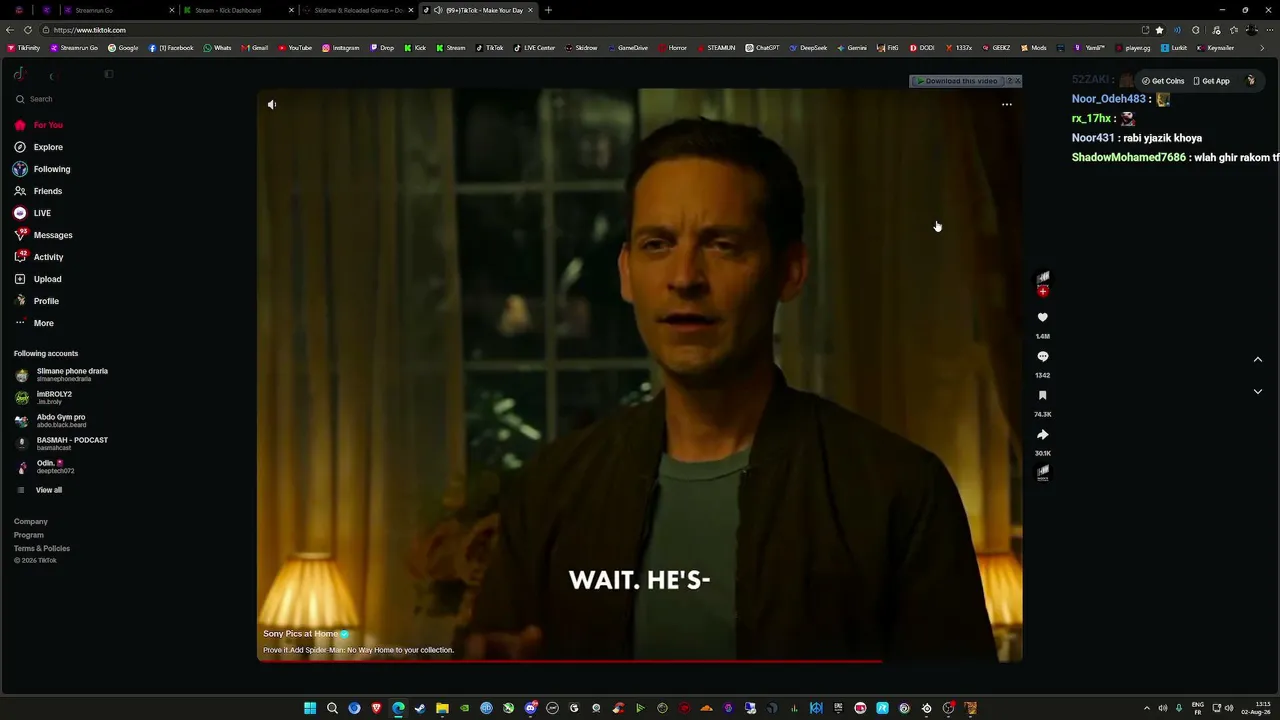Screen dimensions: 1280x720
Task: Click Terms & Policies footer link
Action: pyautogui.click(x=42, y=549)
